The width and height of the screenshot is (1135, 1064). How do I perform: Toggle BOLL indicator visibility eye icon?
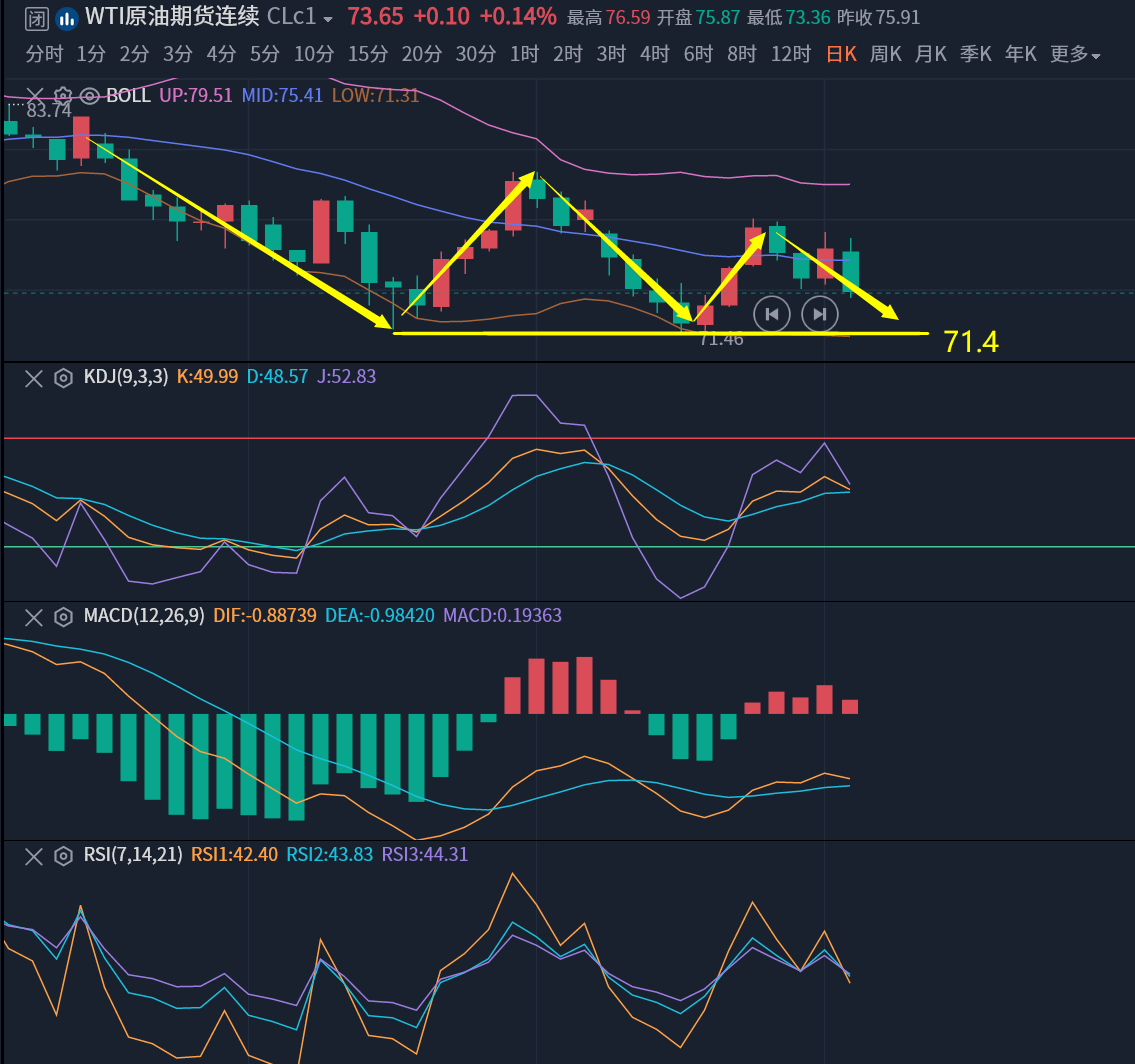coord(89,96)
